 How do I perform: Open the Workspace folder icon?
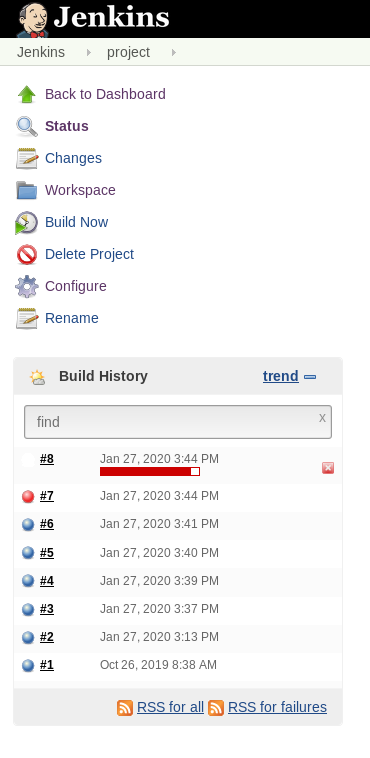pyautogui.click(x=27, y=190)
